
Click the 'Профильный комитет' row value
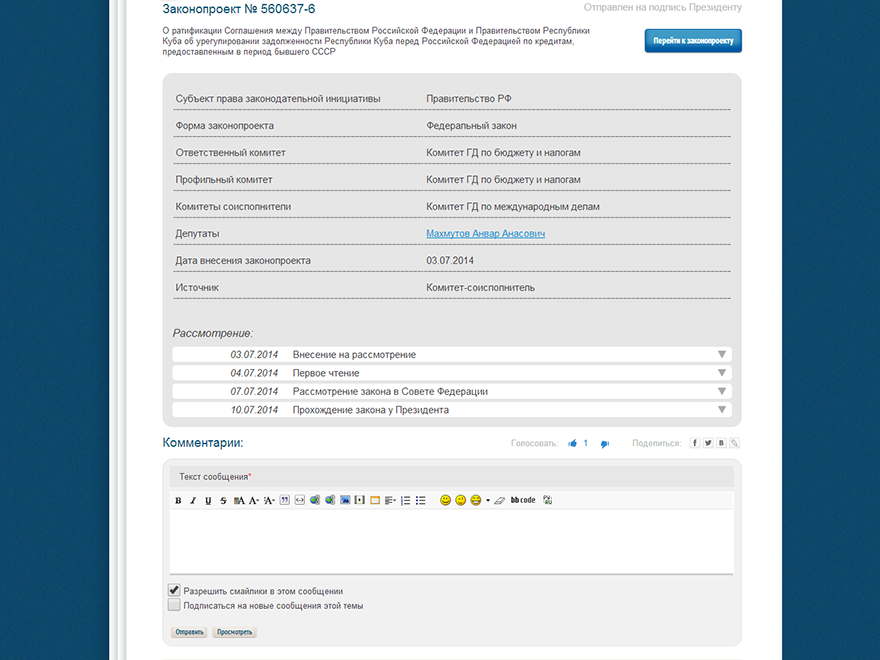tap(503, 180)
